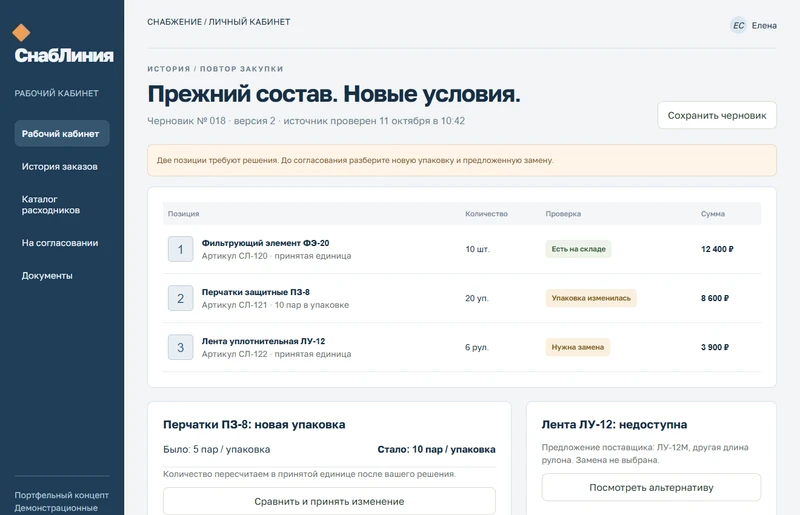Click the orange diamond СнабЛиния logo icon
Image resolution: width=800 pixels, height=515 pixels.
(x=21, y=33)
